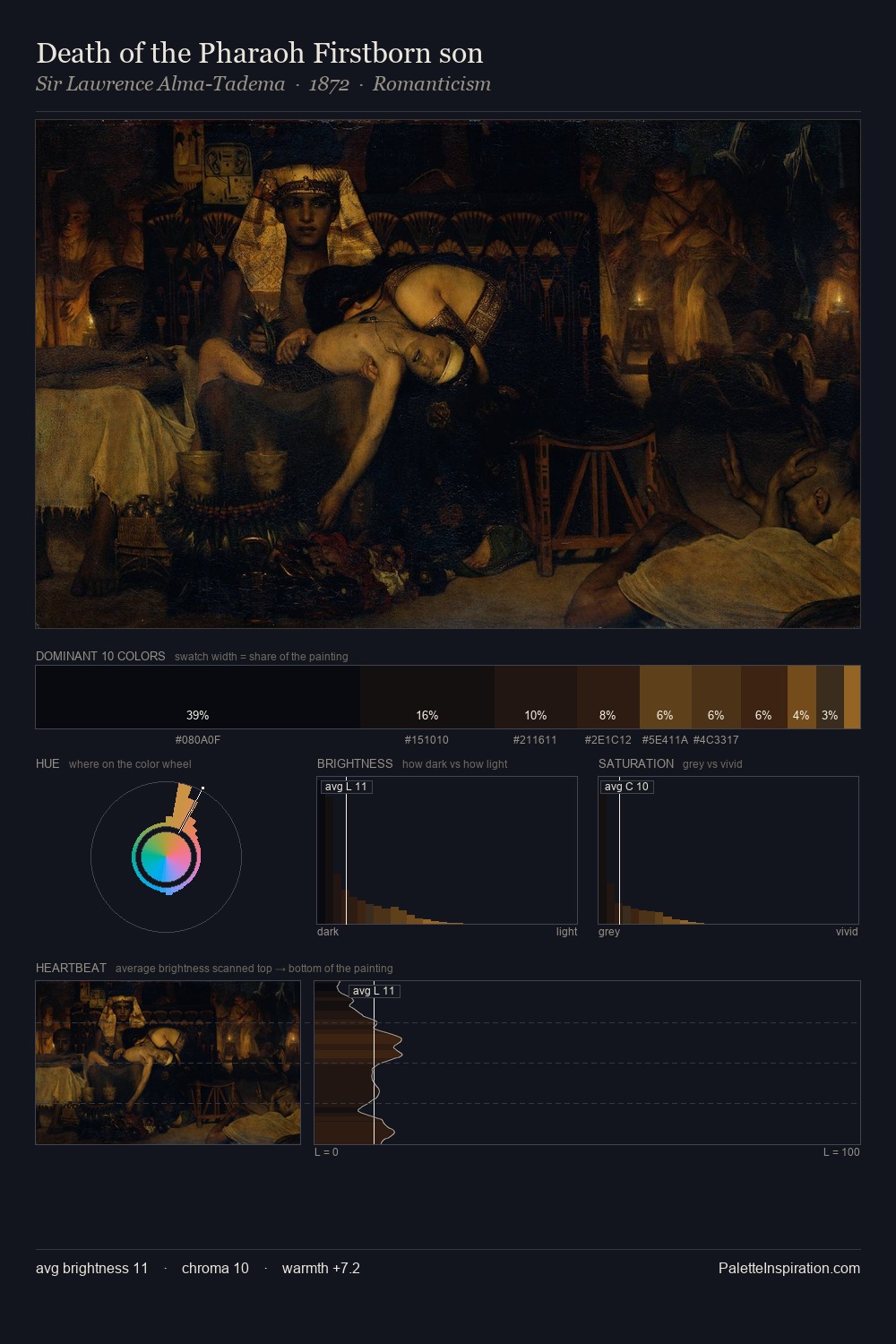Click footer stat 'warmth +7.2'
896x1344 pixels.
pyautogui.click(x=321, y=1268)
